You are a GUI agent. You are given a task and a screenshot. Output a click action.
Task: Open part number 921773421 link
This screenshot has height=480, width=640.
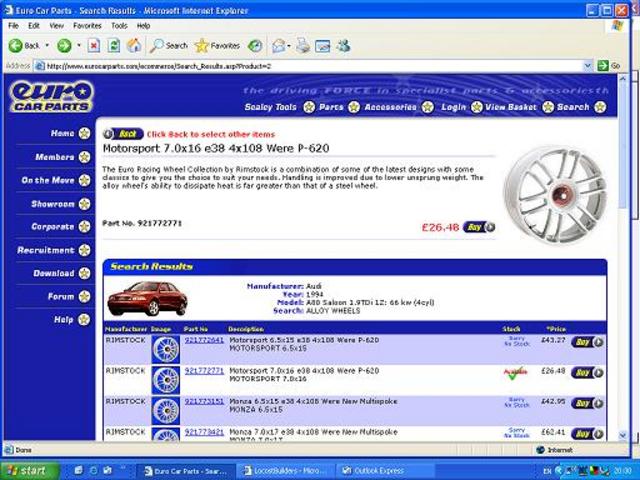pos(204,432)
